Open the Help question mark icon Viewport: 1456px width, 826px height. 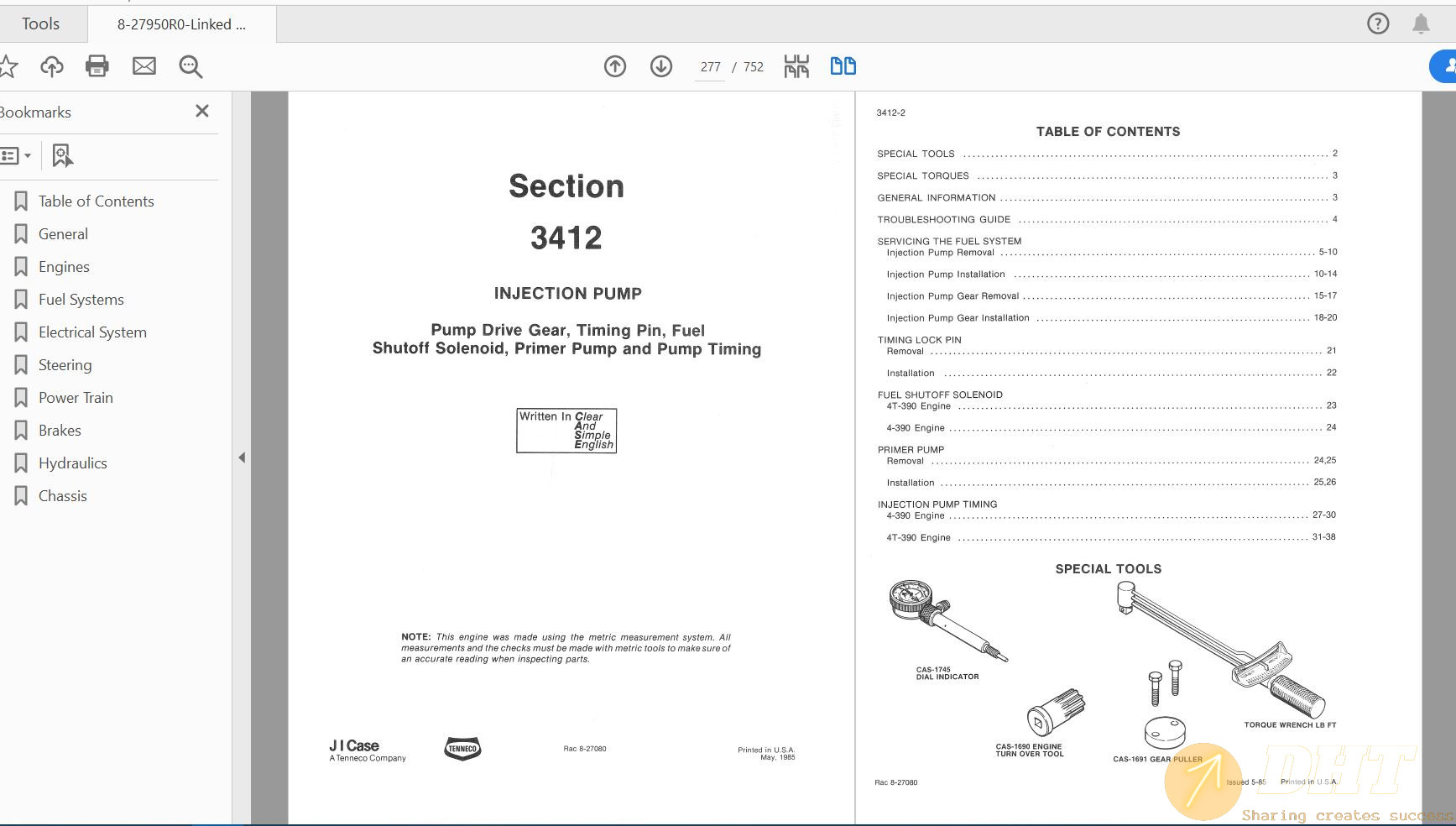coord(1378,23)
